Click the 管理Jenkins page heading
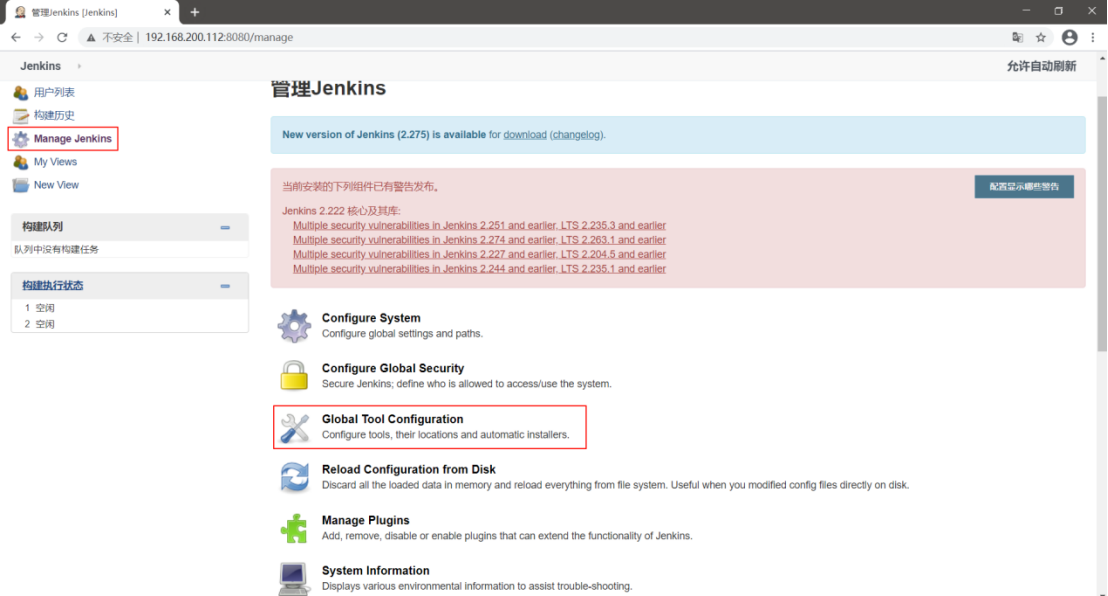The height and width of the screenshot is (596, 1108). pyautogui.click(x=329, y=88)
